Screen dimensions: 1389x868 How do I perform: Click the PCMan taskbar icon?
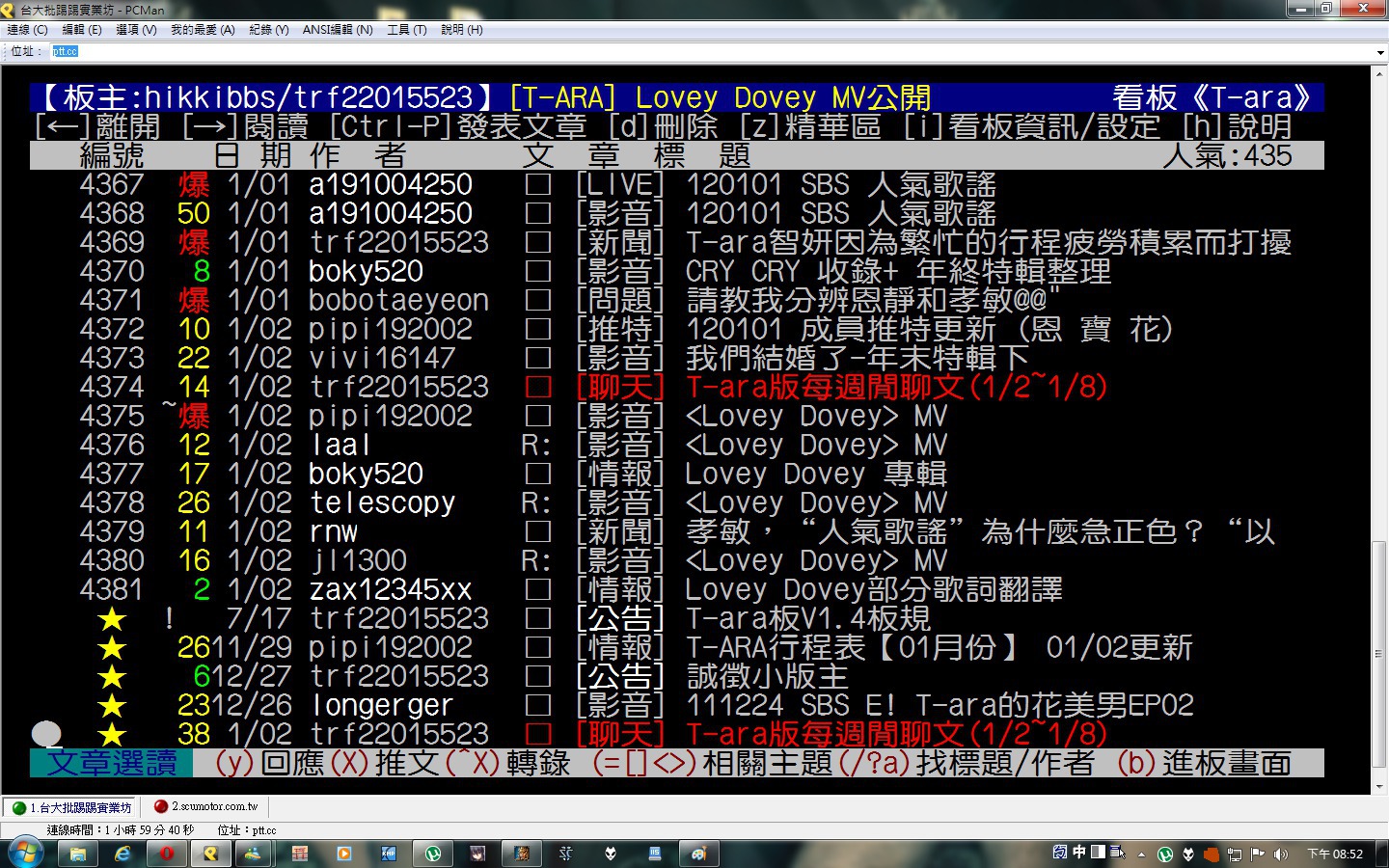[211, 854]
